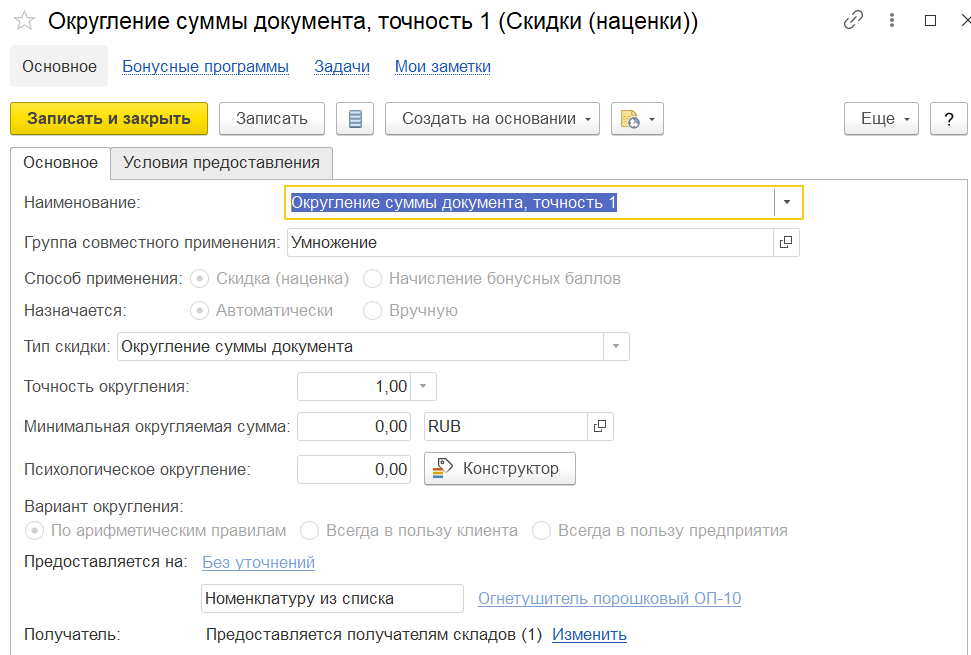Open the Группа совместного применения selection icon
Viewport: 971px width, 655px height.
click(786, 242)
